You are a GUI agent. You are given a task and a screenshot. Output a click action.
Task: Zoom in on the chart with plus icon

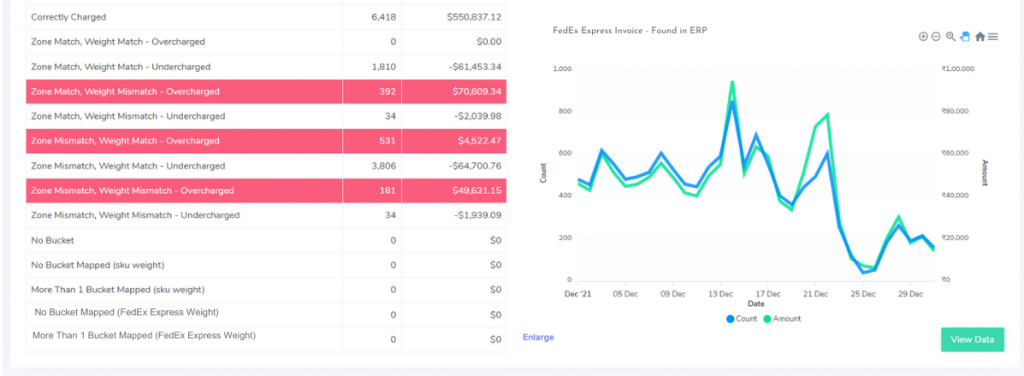coord(923,37)
